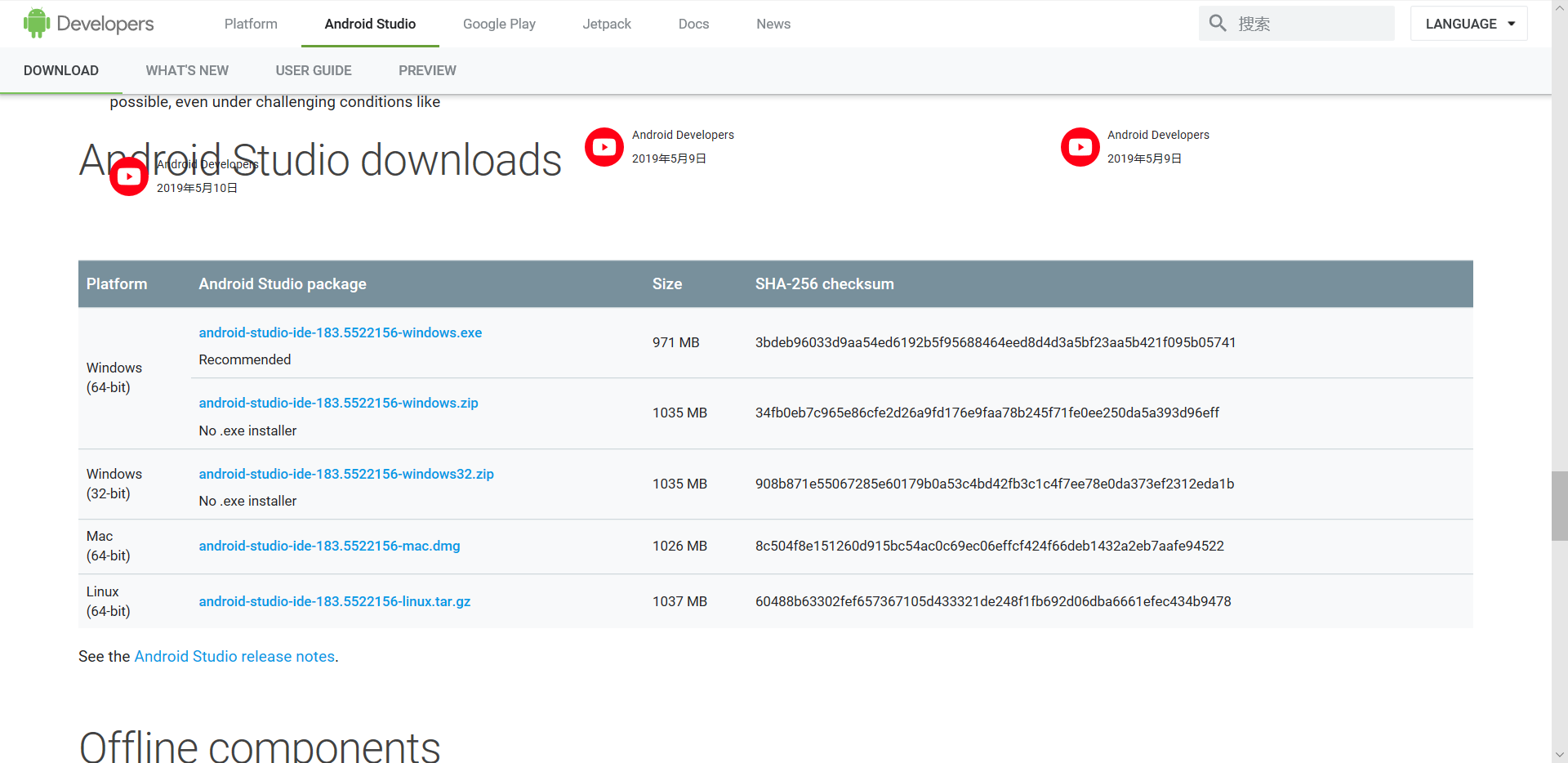Screen dimensions: 1568x763
Task: Click the Android Studio package column header
Action: point(283,283)
